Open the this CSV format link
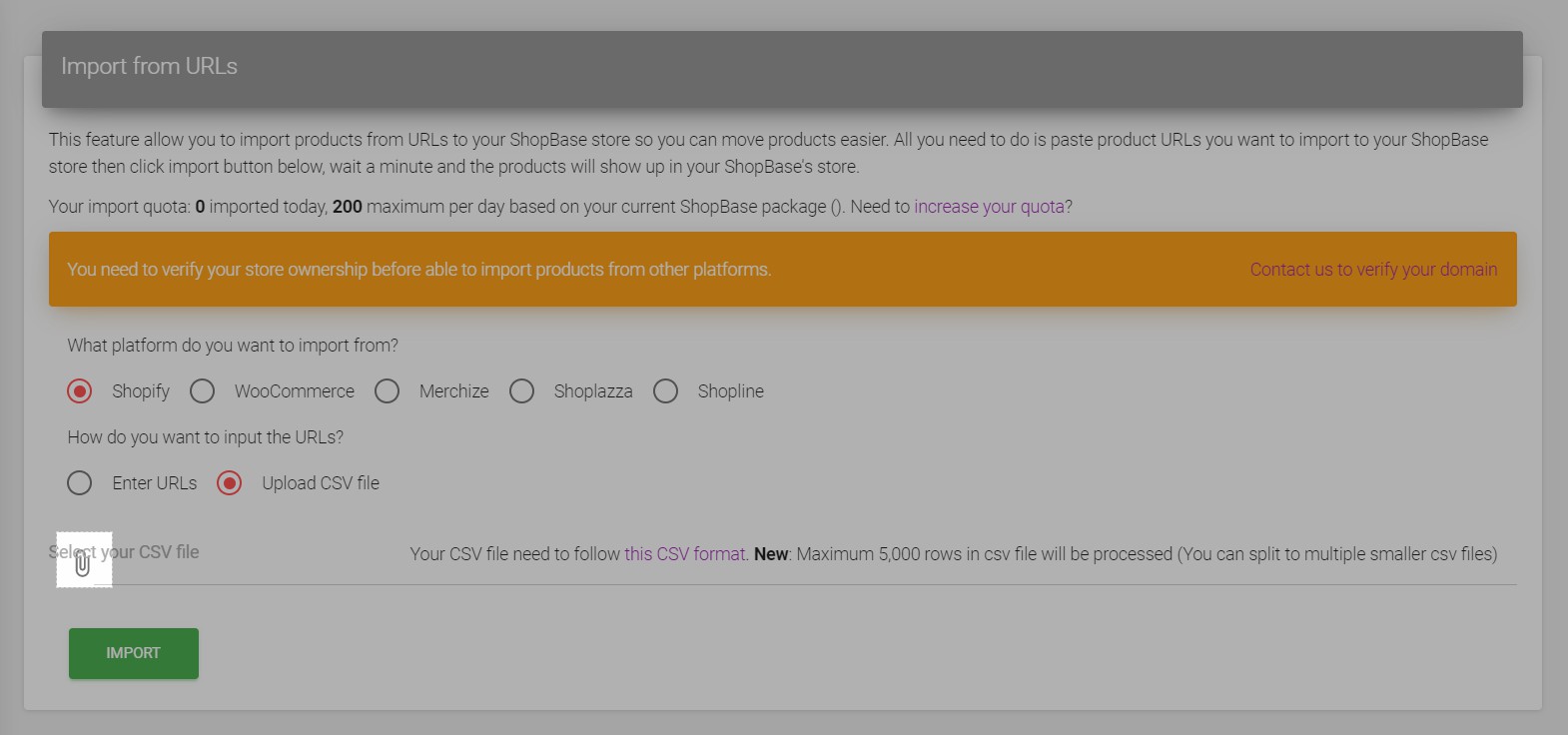This screenshot has height=735, width=1568. click(x=684, y=554)
